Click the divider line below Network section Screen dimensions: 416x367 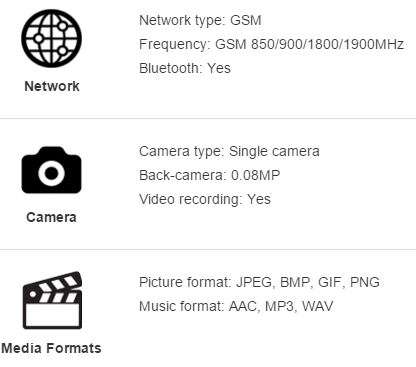(208, 118)
